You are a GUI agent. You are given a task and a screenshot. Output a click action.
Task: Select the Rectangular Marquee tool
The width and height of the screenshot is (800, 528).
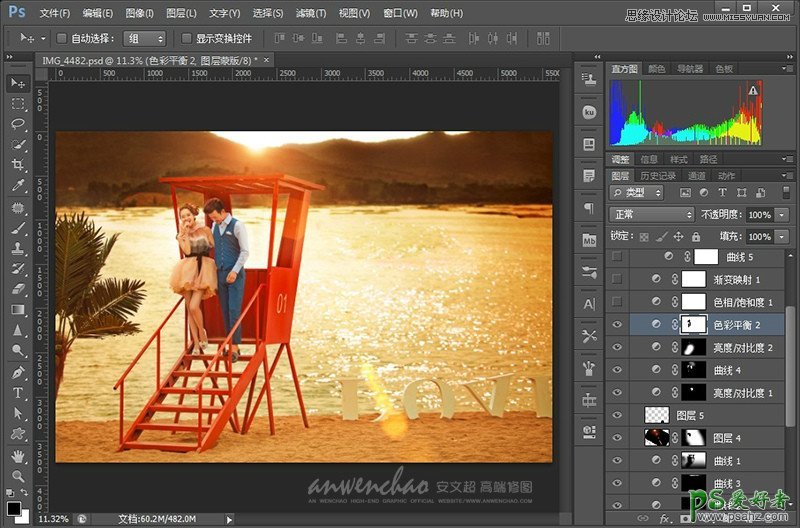tap(18, 103)
